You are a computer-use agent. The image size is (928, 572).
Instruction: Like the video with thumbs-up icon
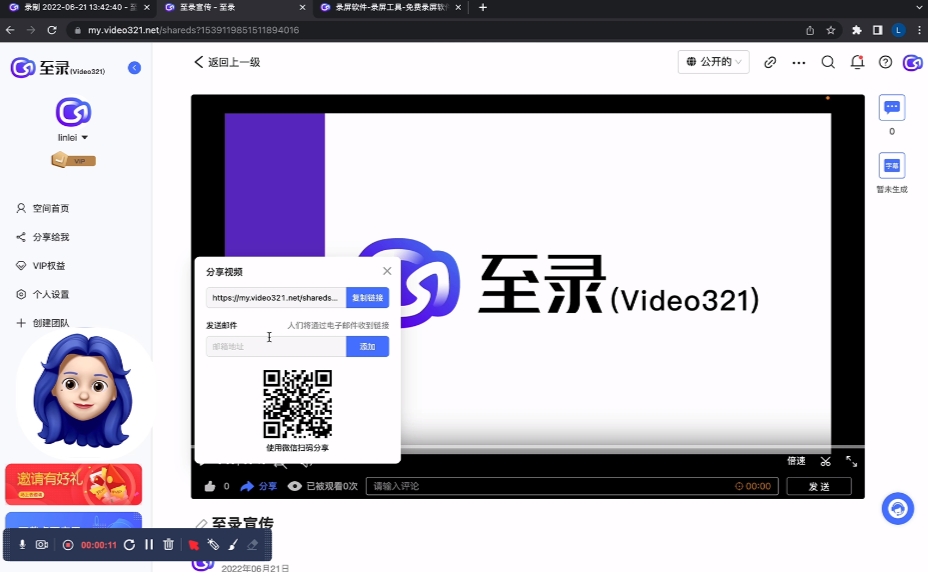[x=210, y=486]
